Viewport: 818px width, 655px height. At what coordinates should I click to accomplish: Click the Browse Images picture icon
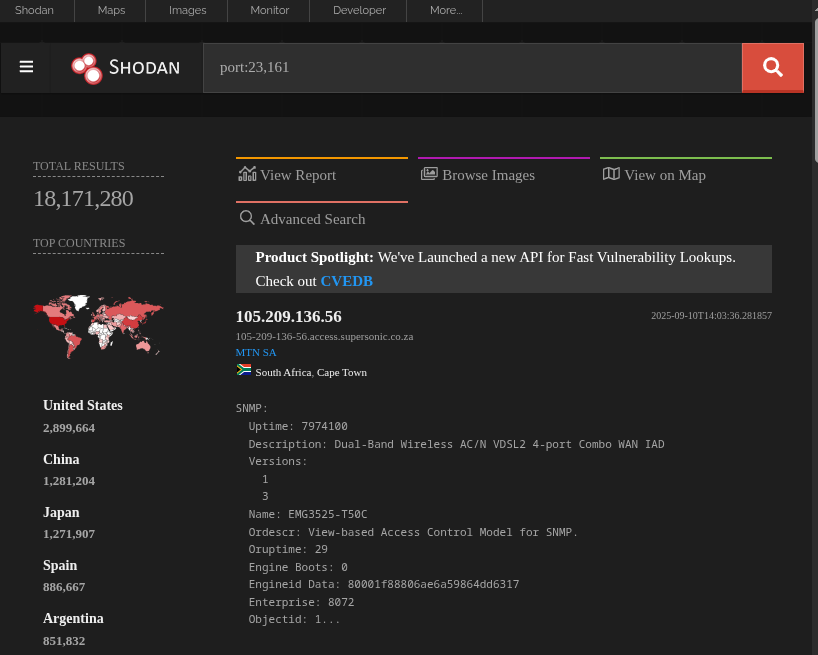(429, 174)
